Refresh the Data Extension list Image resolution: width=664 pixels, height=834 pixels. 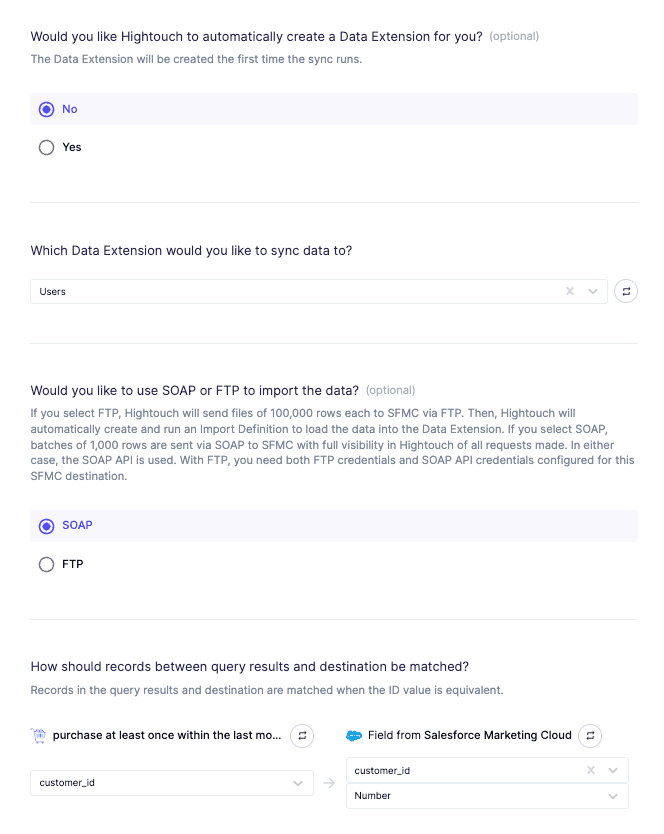626,292
